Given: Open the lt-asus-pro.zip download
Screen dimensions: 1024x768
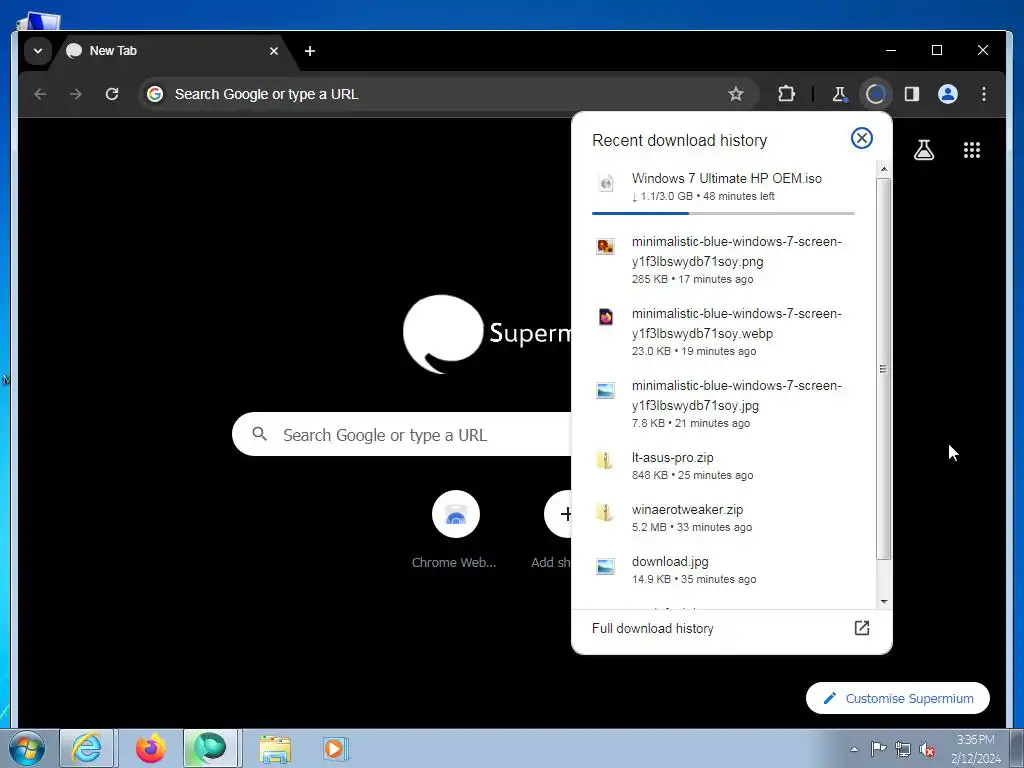Looking at the screenshot, I should pos(723,465).
